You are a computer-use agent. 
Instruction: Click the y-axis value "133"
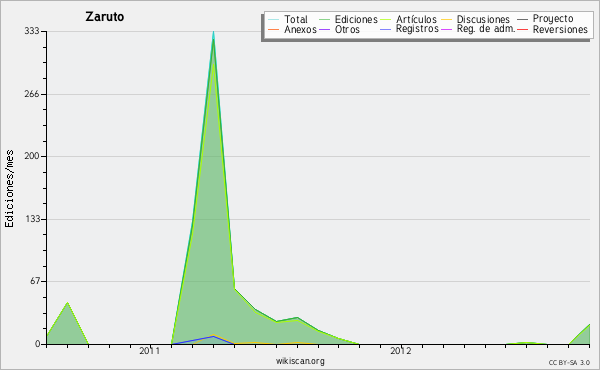point(32,219)
